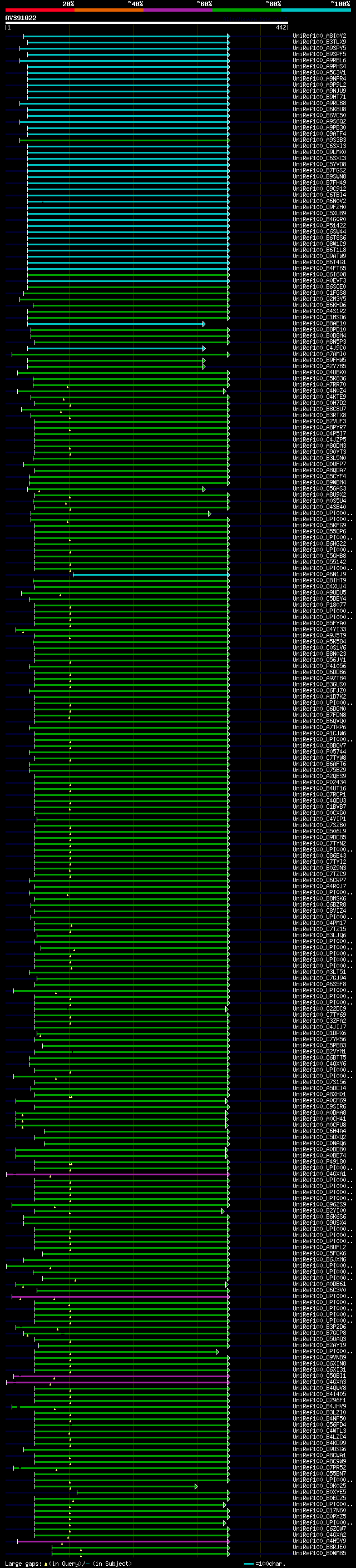Open the UniRef100_A0DB61 hit label
The image size is (356, 1568).
pos(319,1284)
